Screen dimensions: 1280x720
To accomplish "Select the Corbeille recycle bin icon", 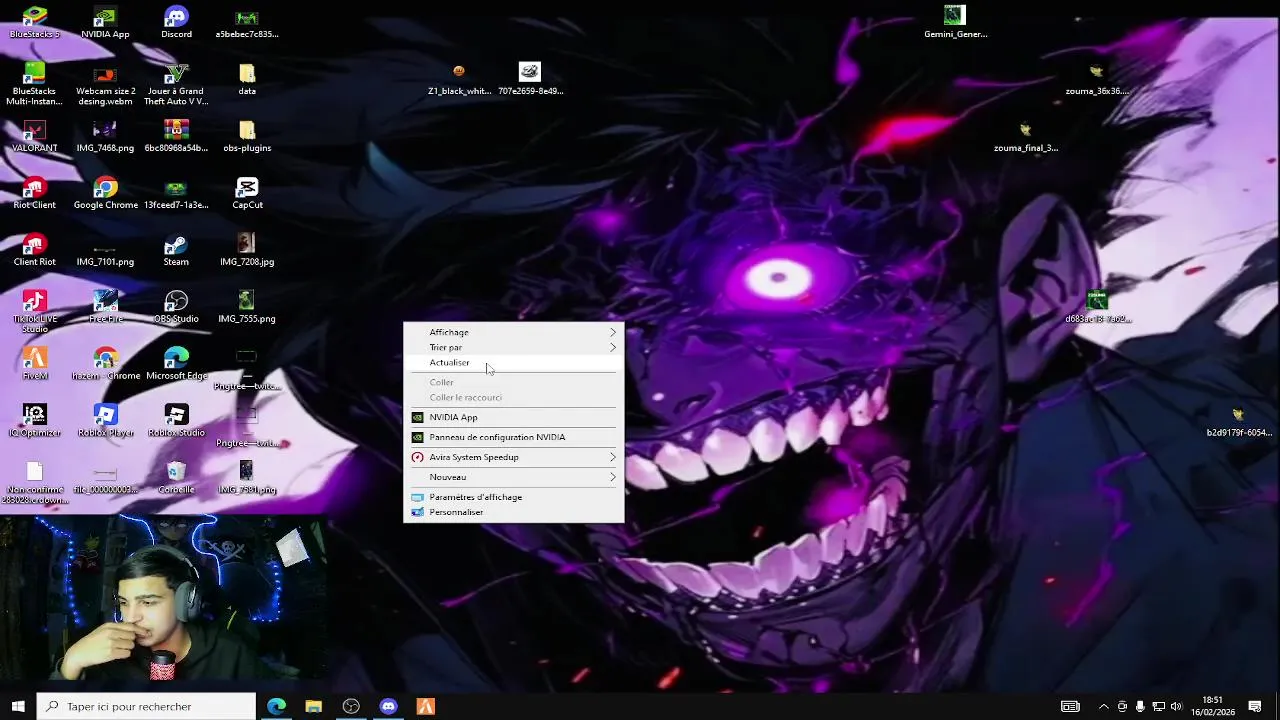I will click(x=176, y=478).
